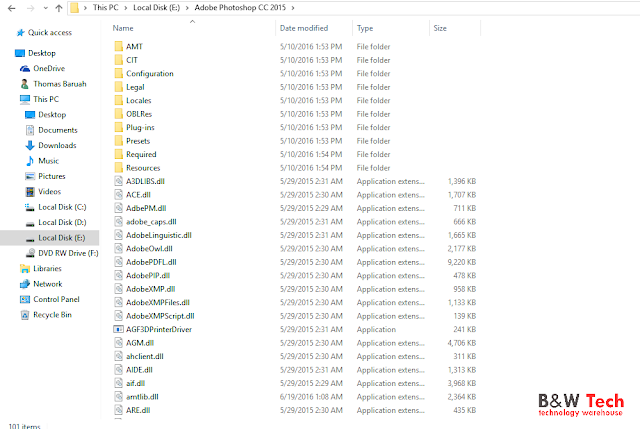The width and height of the screenshot is (640, 429).
Task: Click the Presets folder icon
Action: pyautogui.click(x=118, y=140)
